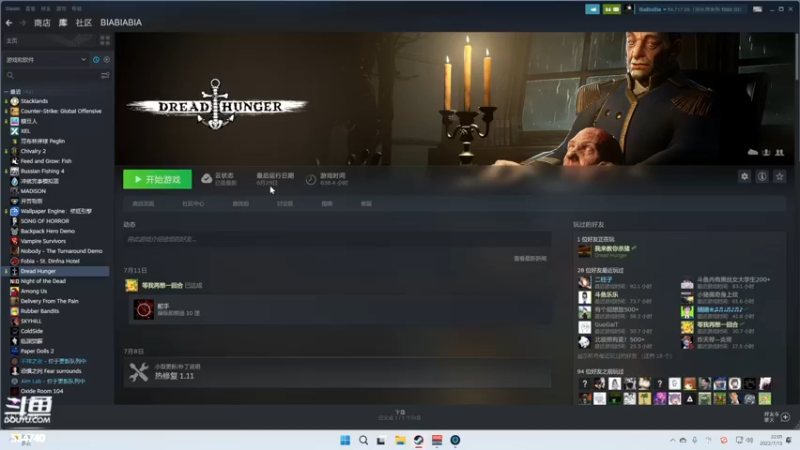This screenshot has height=450, width=800.
Task: Click the friends and chat plus icon
Action: coord(785,417)
